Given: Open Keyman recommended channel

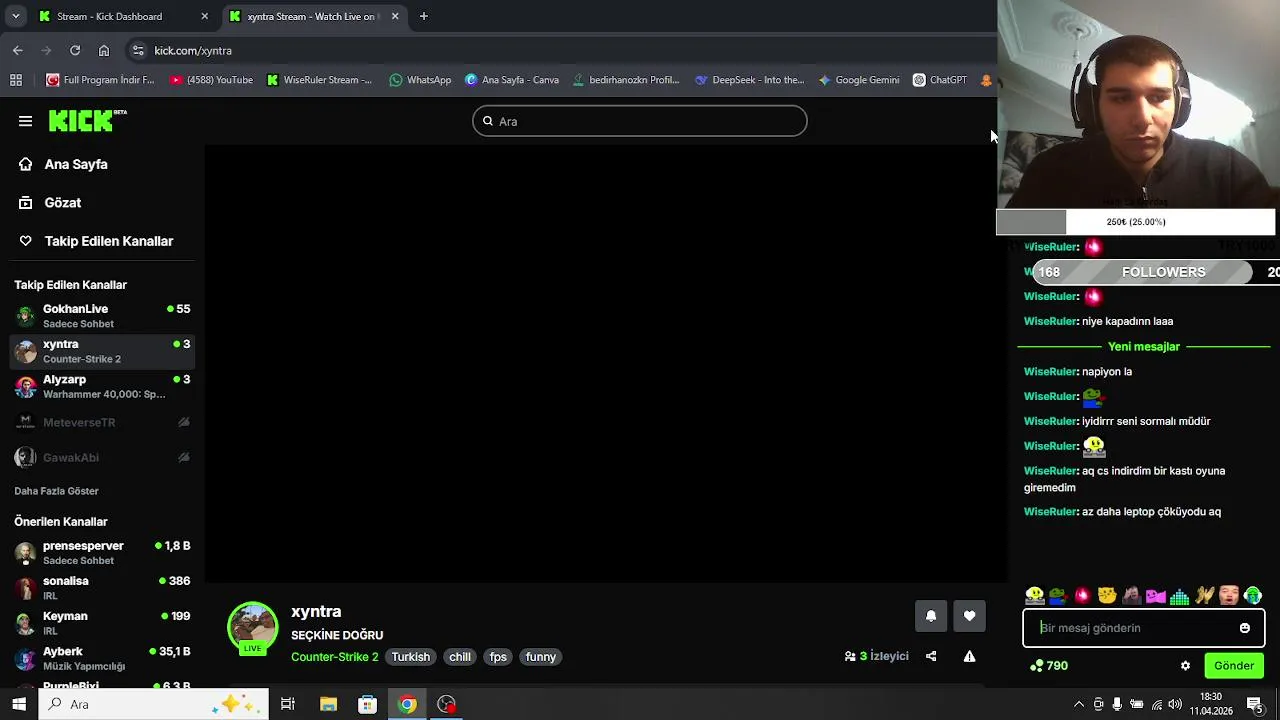Looking at the screenshot, I should [x=101, y=623].
